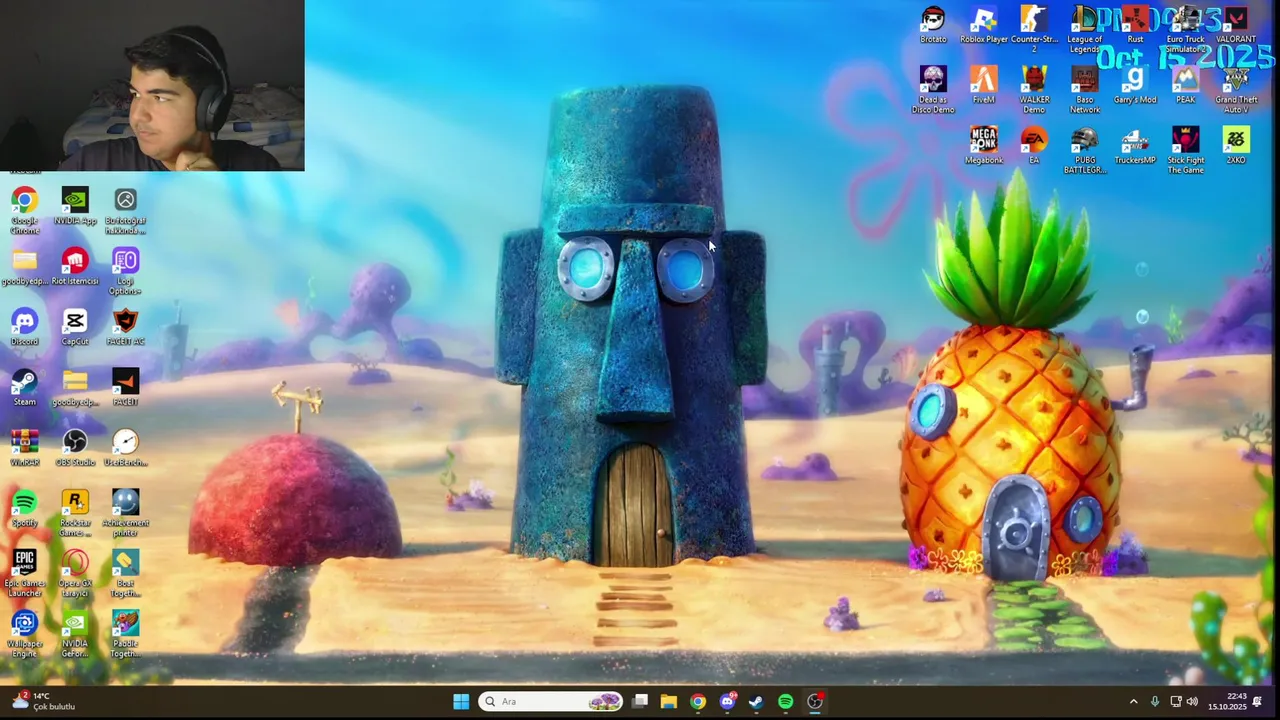Open Boat Together desktop shortcut
The height and width of the screenshot is (720, 1280).
tap(125, 573)
